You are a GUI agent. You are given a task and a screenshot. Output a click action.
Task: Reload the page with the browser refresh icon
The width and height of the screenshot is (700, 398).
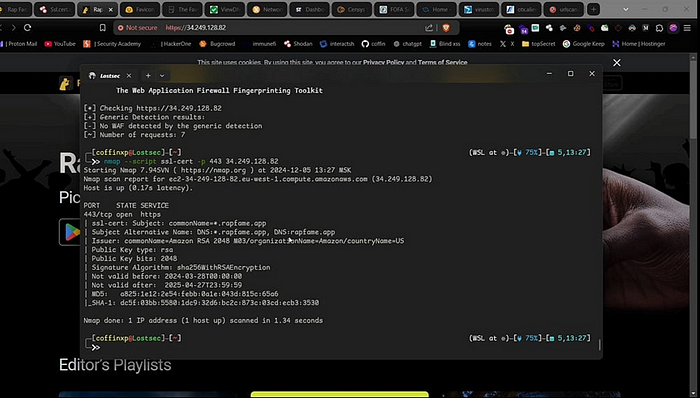[27, 28]
